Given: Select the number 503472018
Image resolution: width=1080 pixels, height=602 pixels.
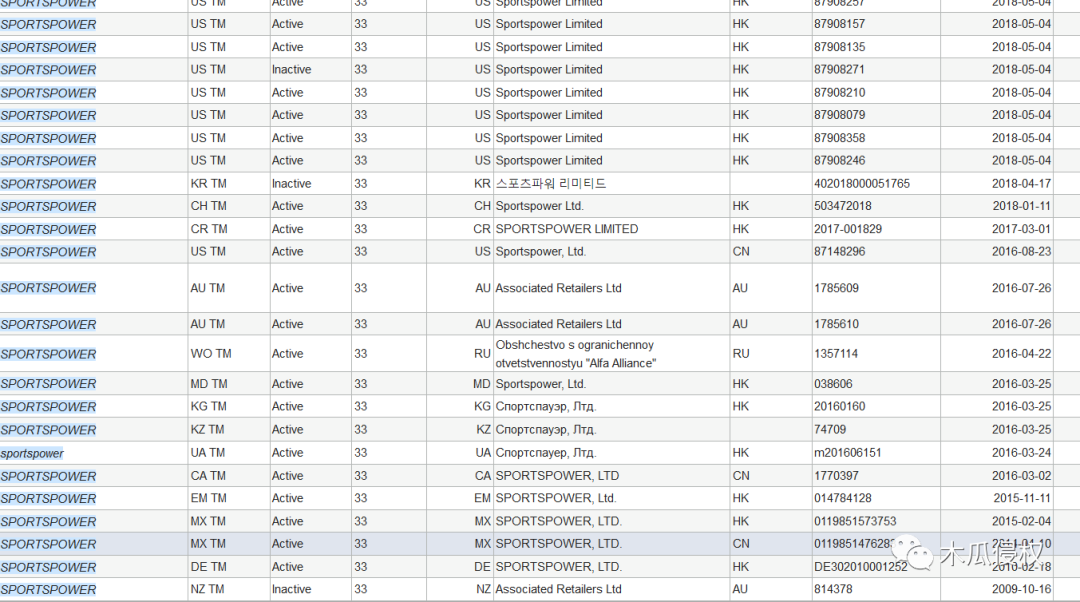Looking at the screenshot, I should point(842,206).
